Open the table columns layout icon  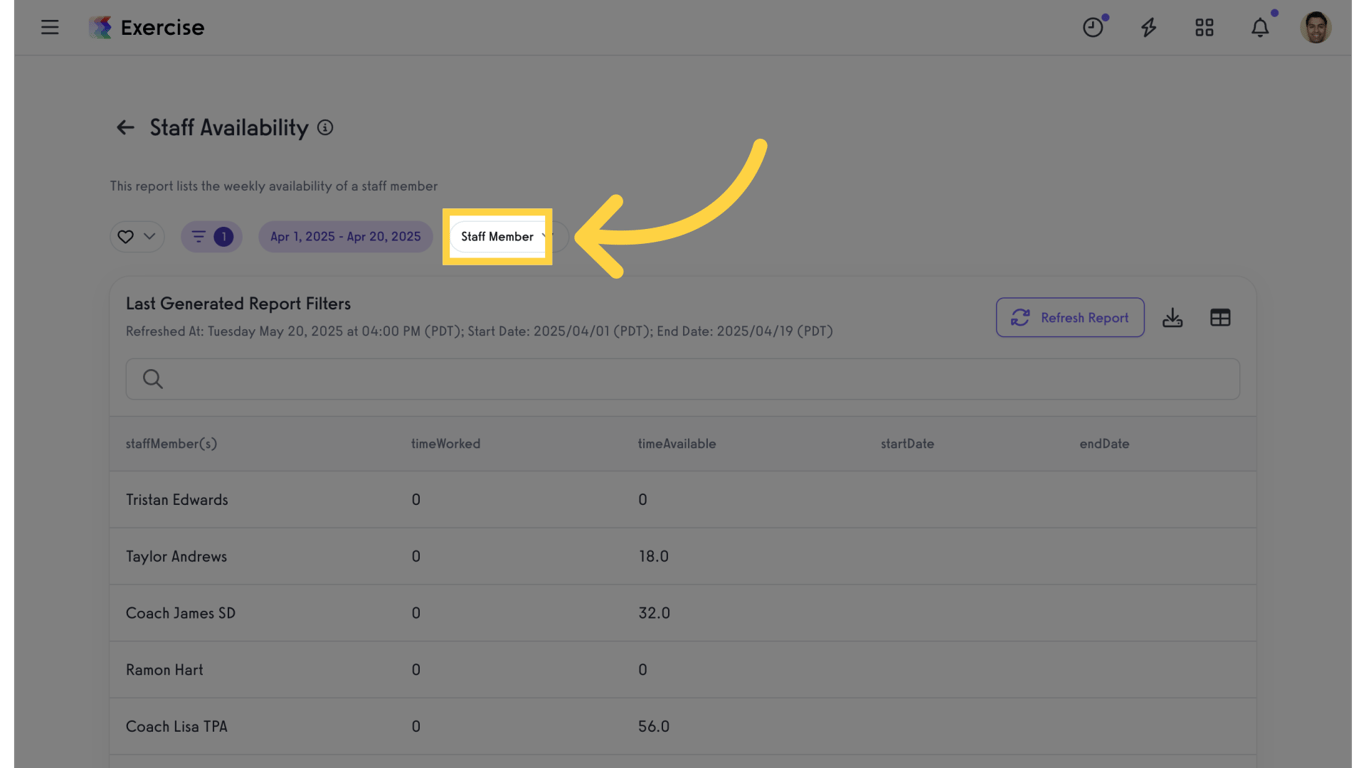tap(1220, 318)
